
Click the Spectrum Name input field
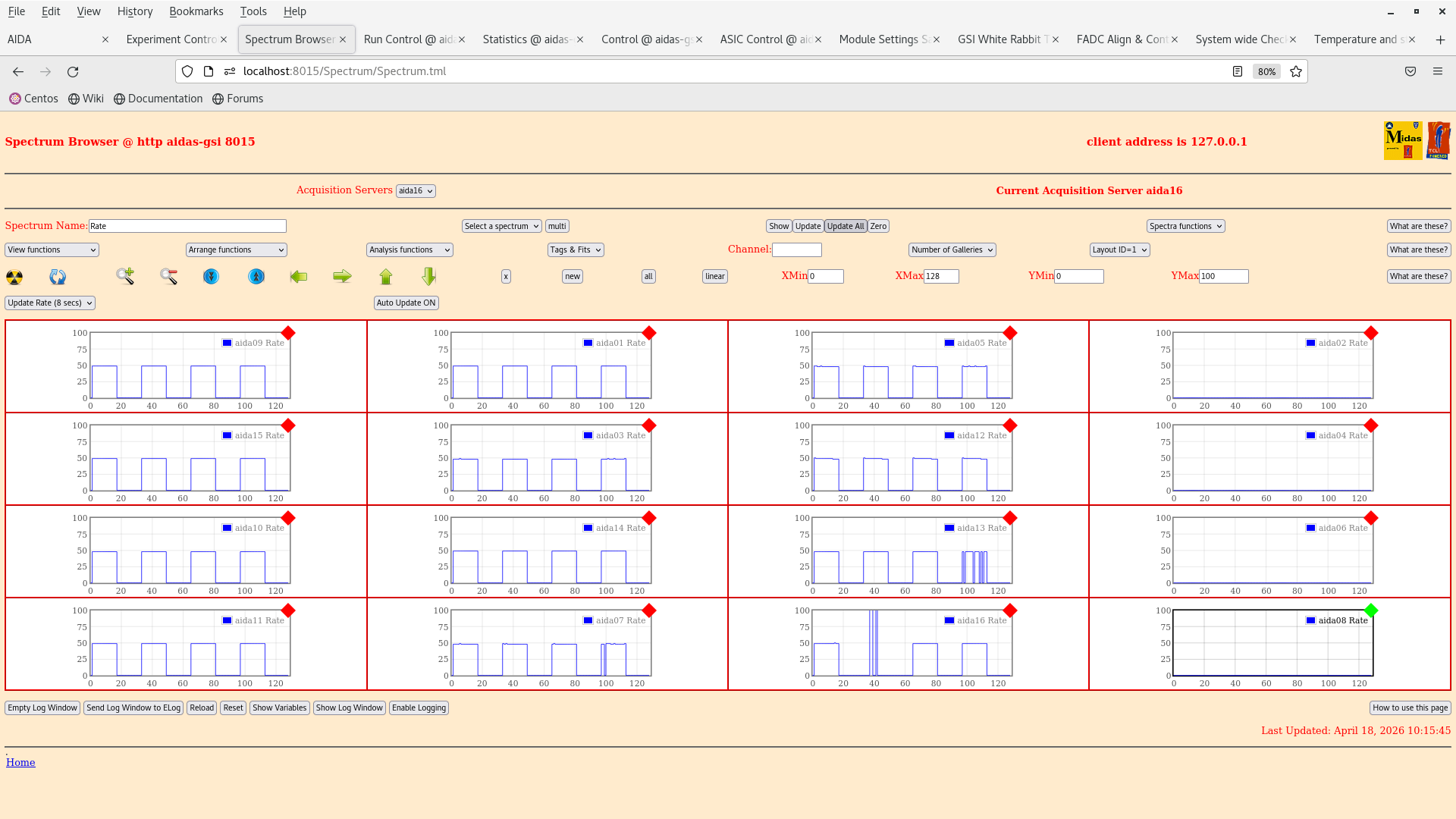(187, 226)
